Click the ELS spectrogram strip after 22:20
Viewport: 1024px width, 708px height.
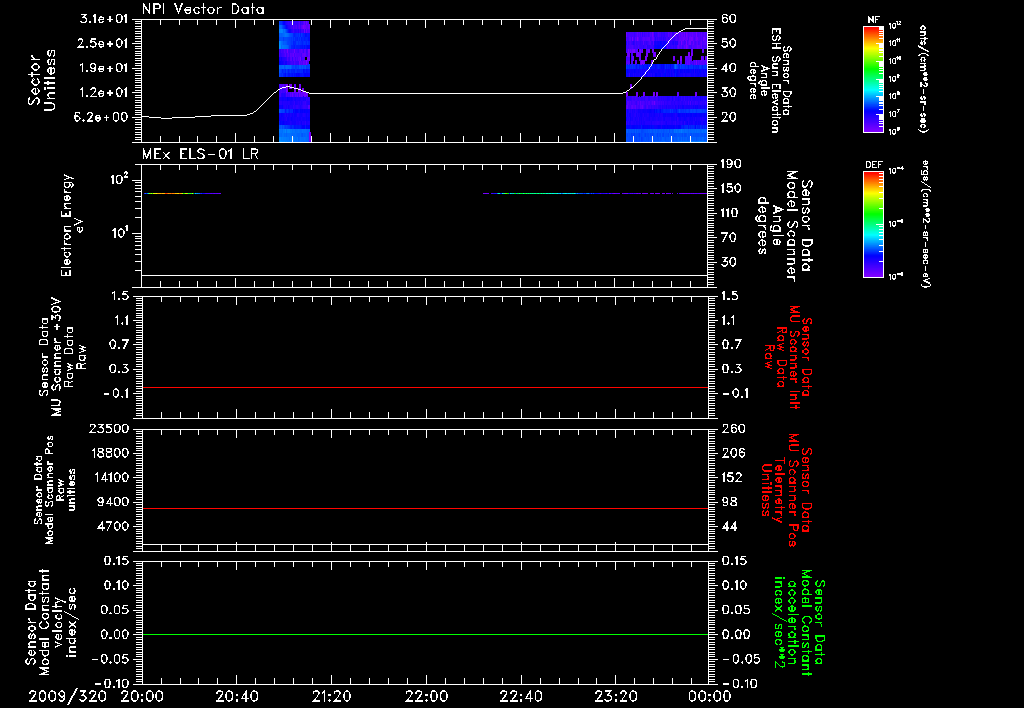pos(595,193)
